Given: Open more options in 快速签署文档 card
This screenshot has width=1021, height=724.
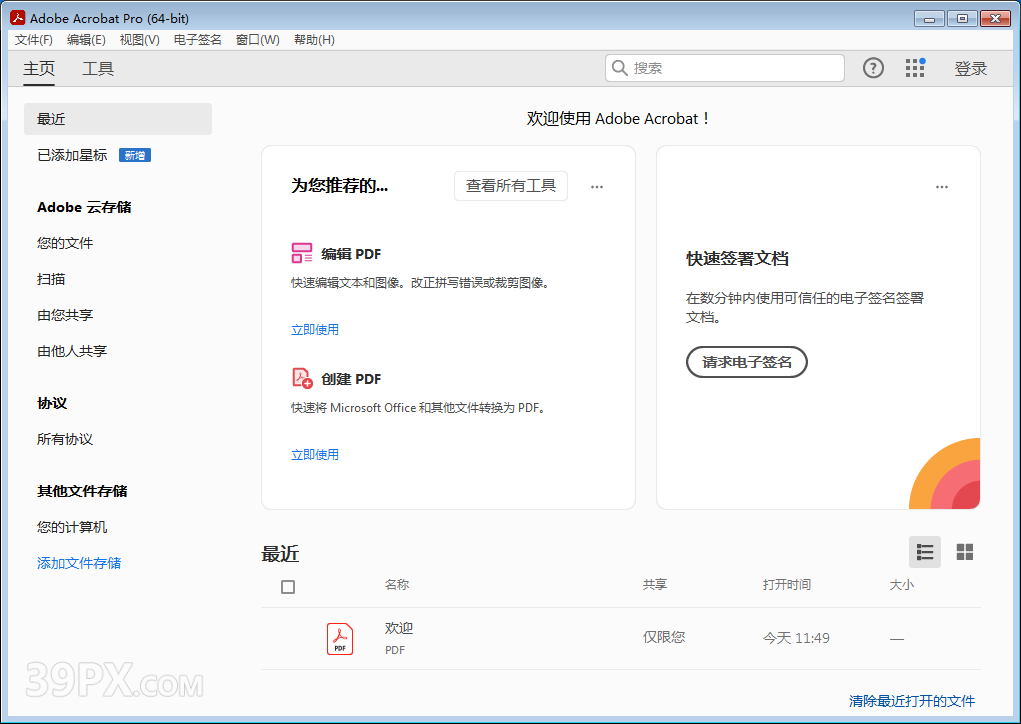Looking at the screenshot, I should click(942, 187).
